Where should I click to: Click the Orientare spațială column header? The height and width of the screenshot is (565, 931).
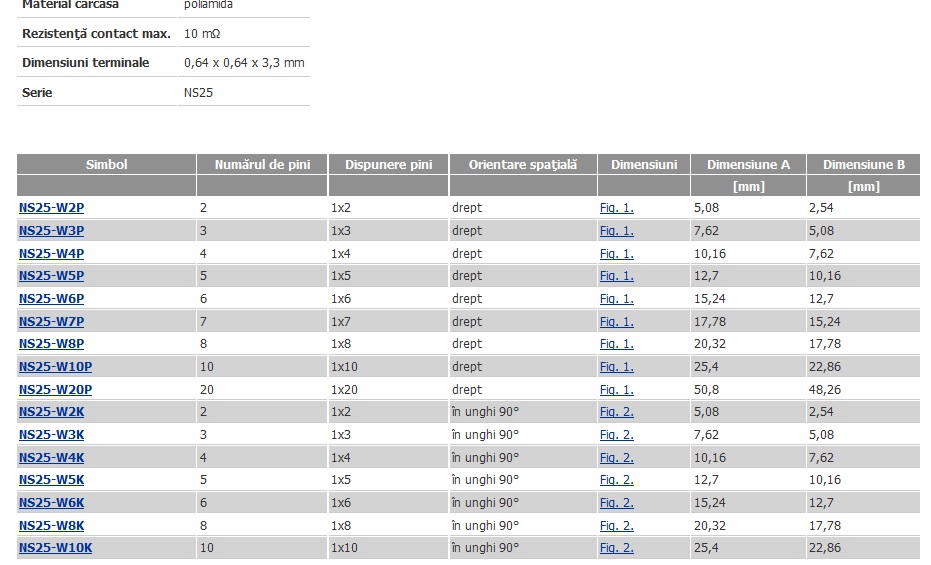coord(522,164)
